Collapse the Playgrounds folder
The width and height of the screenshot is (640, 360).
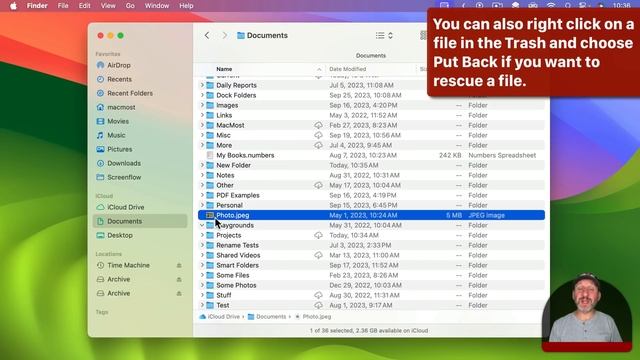202,225
